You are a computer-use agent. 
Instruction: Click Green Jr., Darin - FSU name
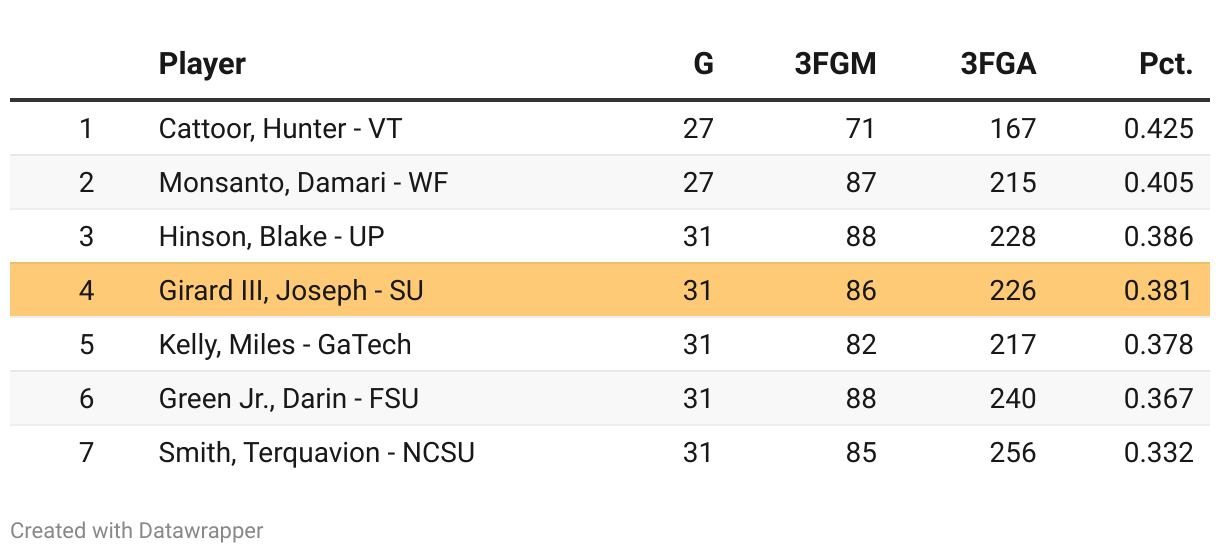click(x=288, y=399)
